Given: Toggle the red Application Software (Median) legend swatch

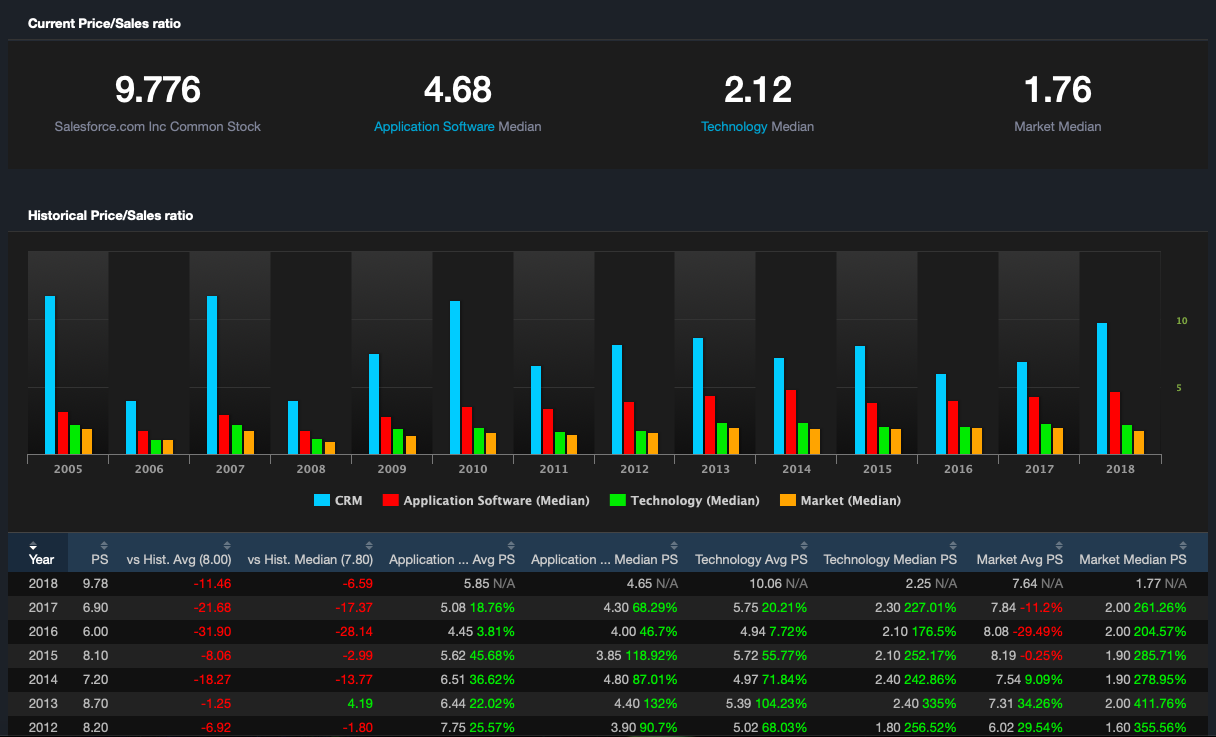Looking at the screenshot, I should [391, 500].
